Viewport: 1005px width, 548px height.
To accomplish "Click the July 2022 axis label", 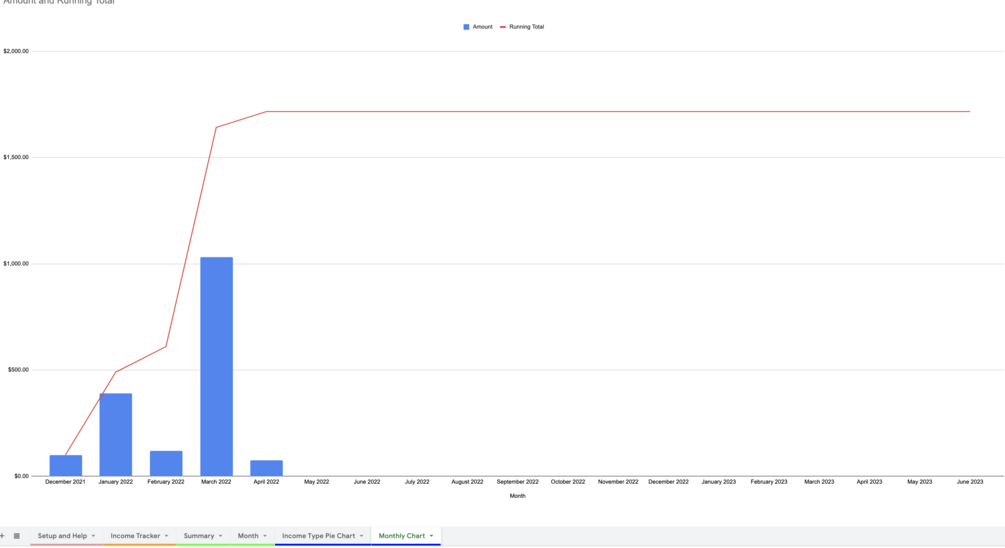I will tap(417, 482).
